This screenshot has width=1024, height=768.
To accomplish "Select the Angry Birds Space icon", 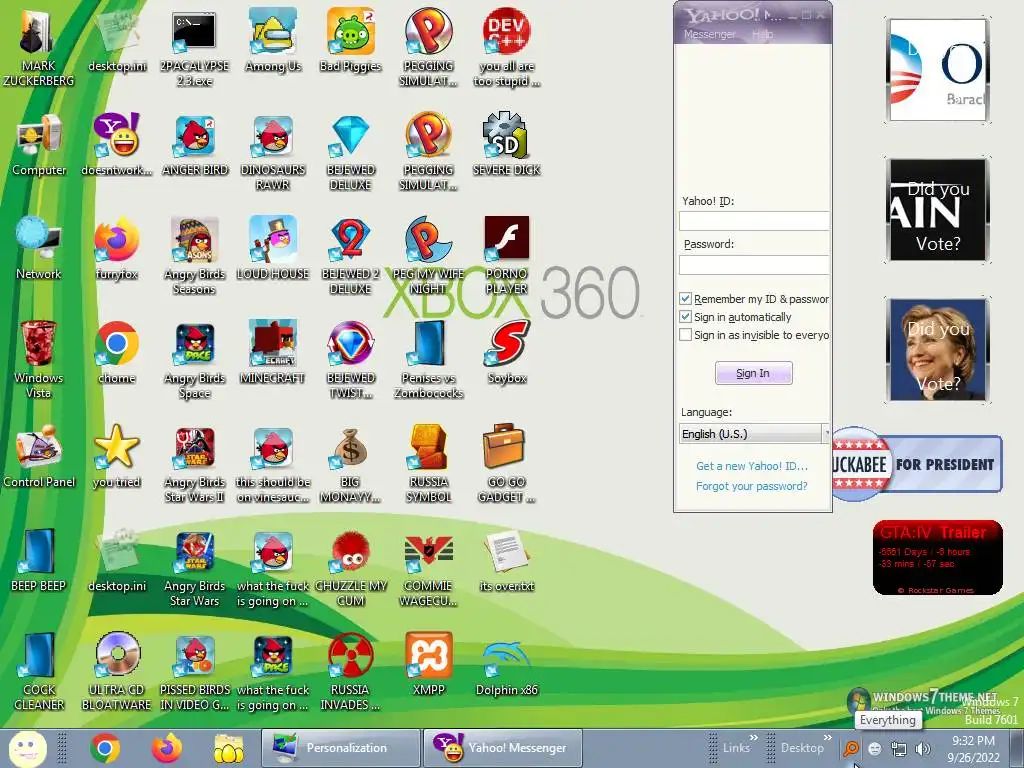I will tap(195, 360).
